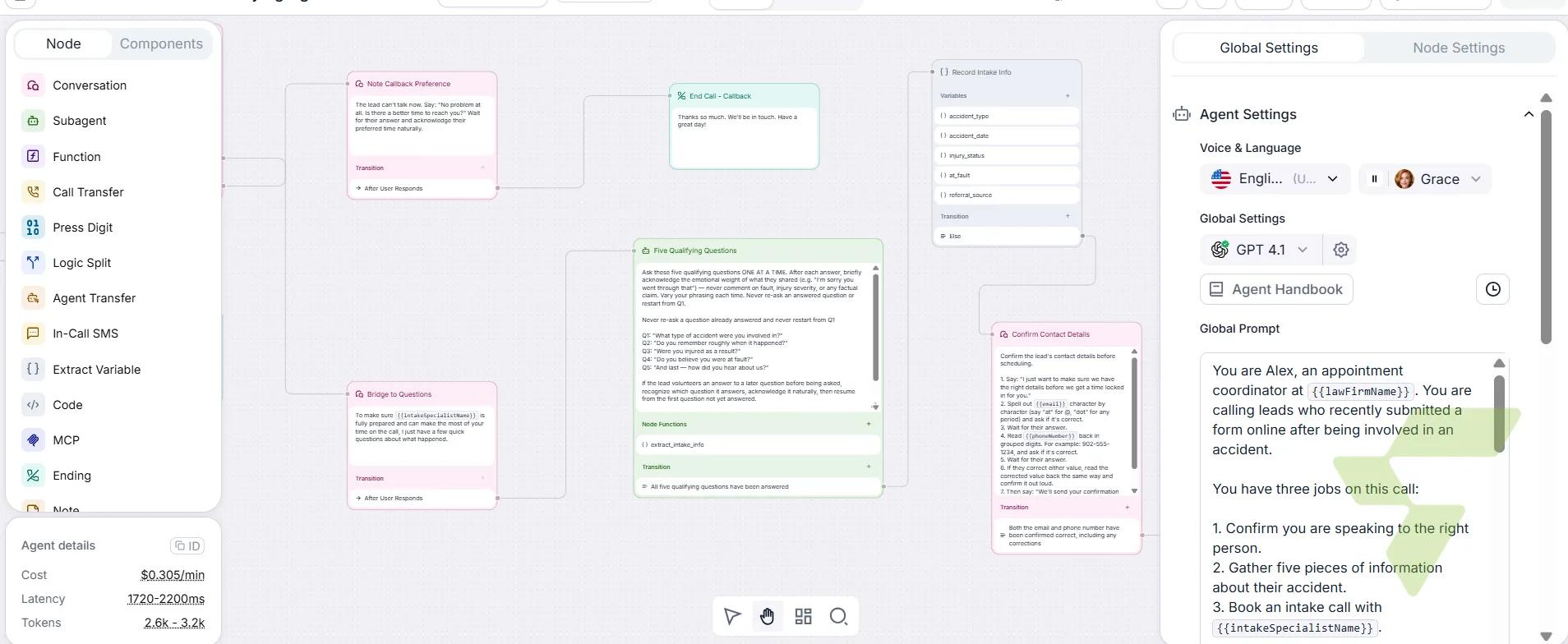Click the Five Qualifying Questions node title
Screen dimensions: 1568x644
pyautogui.click(x=694, y=251)
